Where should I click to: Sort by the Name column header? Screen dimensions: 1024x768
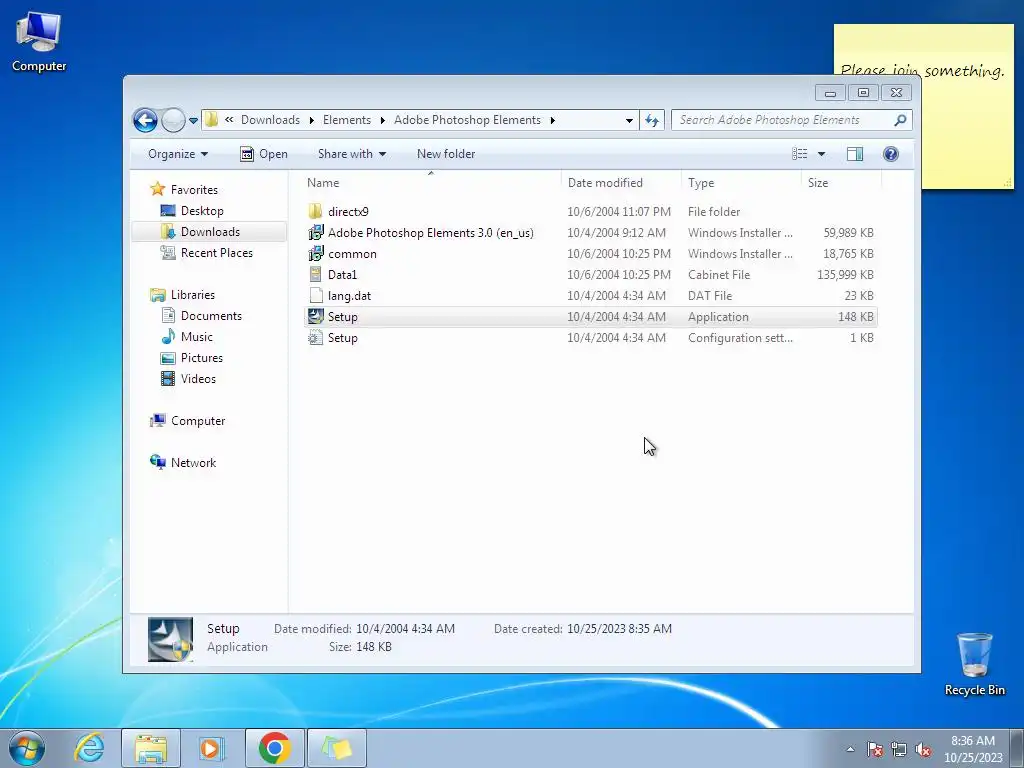pos(431,183)
